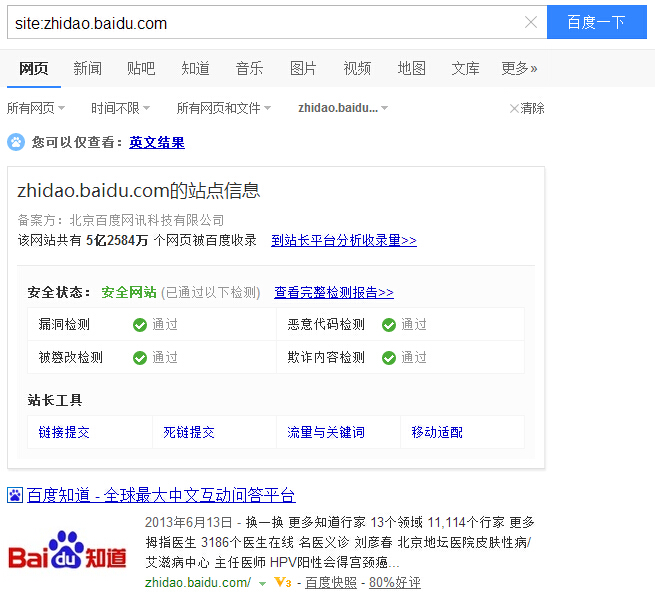This screenshot has height=595, width=655.
Task: Open the 死链提交 webmaster tool
Action: coord(189,432)
